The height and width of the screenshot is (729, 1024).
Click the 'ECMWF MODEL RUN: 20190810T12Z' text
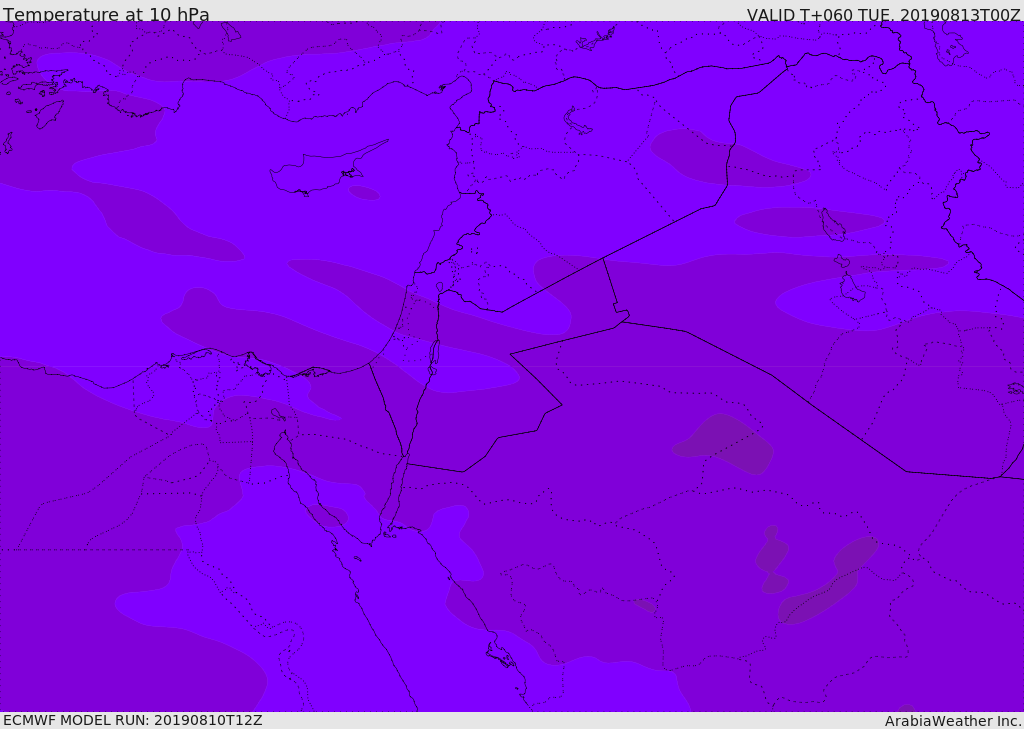(133, 720)
